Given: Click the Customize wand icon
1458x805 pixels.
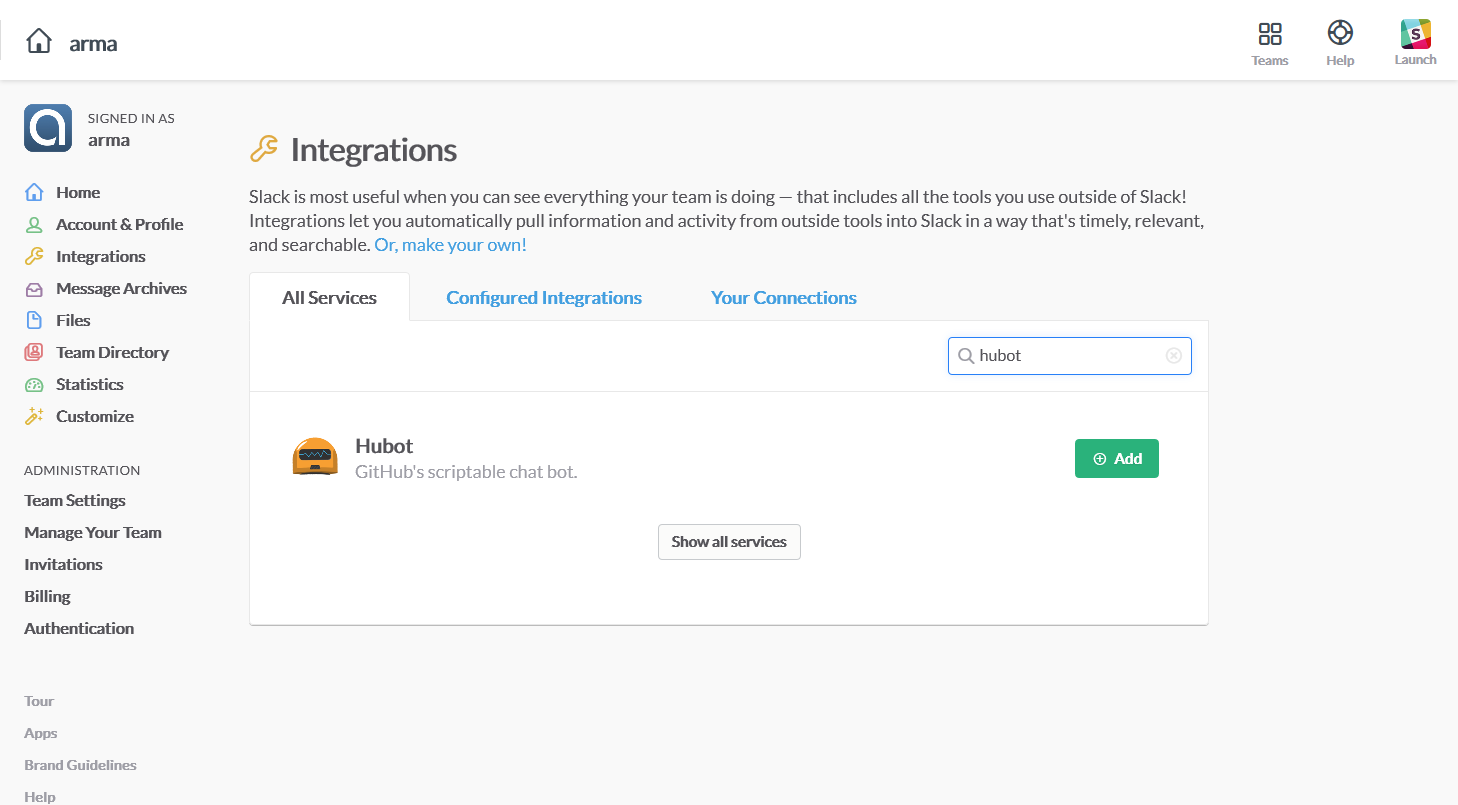Looking at the screenshot, I should point(34,416).
